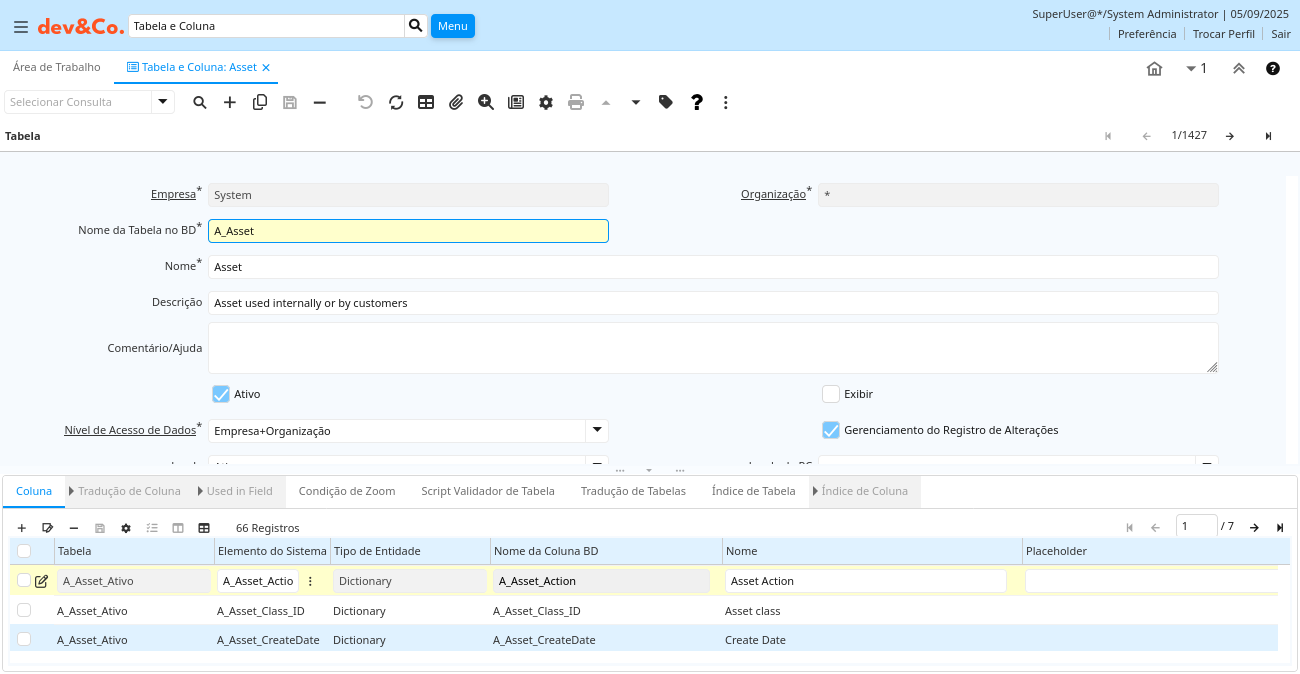
Task: Click the Refresh icon in the toolbar
Action: pos(396,102)
